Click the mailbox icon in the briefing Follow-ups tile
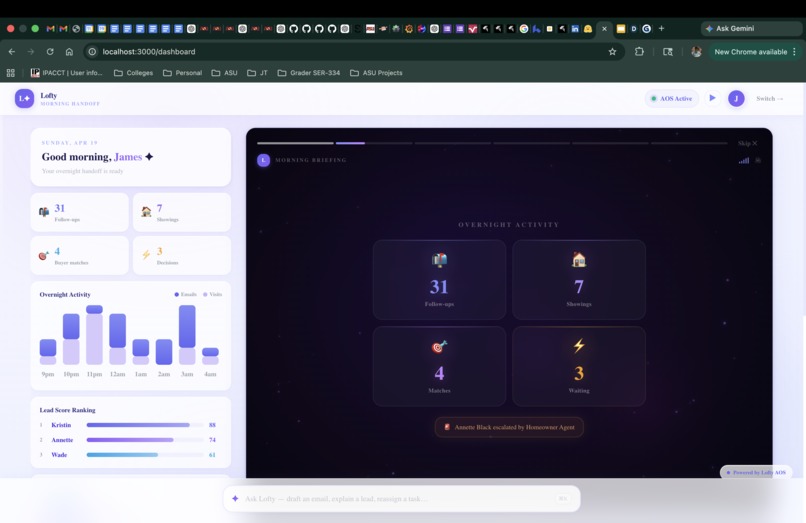 [x=439, y=260]
